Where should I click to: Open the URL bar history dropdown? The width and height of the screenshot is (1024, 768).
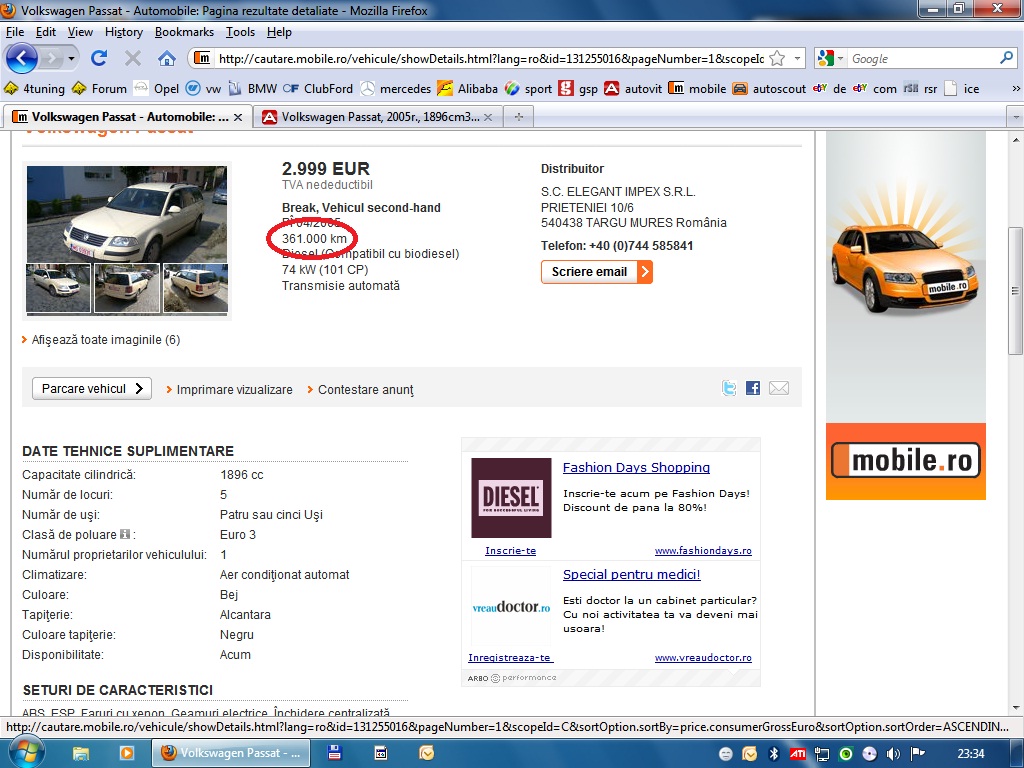[x=797, y=59]
